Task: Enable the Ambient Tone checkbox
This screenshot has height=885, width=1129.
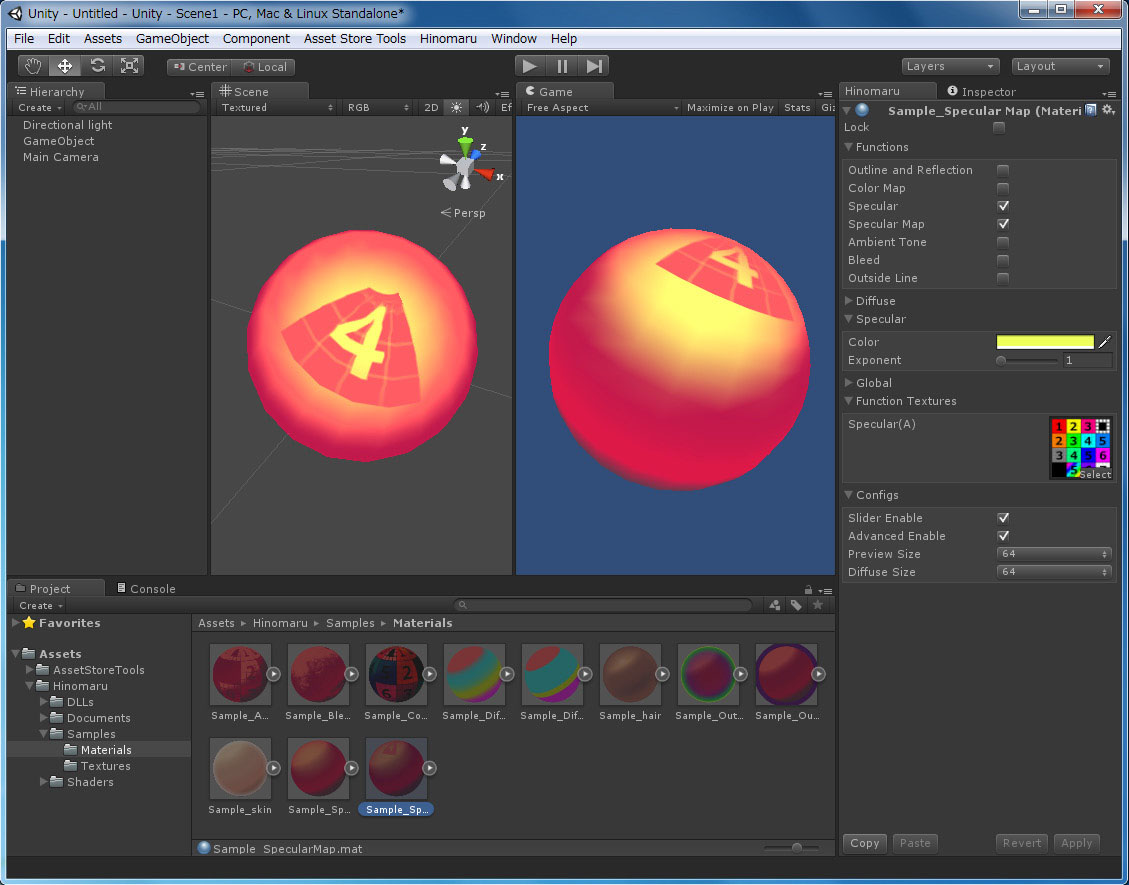Action: pos(1002,243)
